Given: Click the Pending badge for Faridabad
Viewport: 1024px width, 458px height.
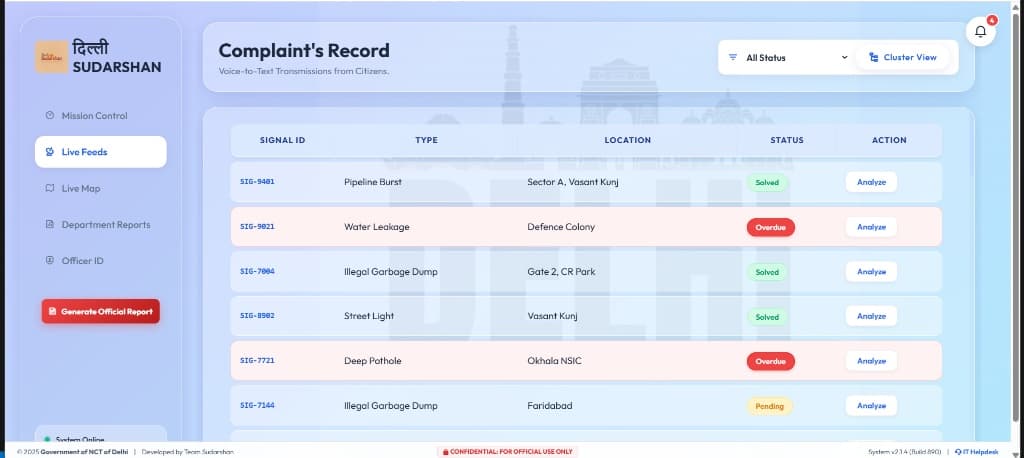Looking at the screenshot, I should click(x=769, y=406).
